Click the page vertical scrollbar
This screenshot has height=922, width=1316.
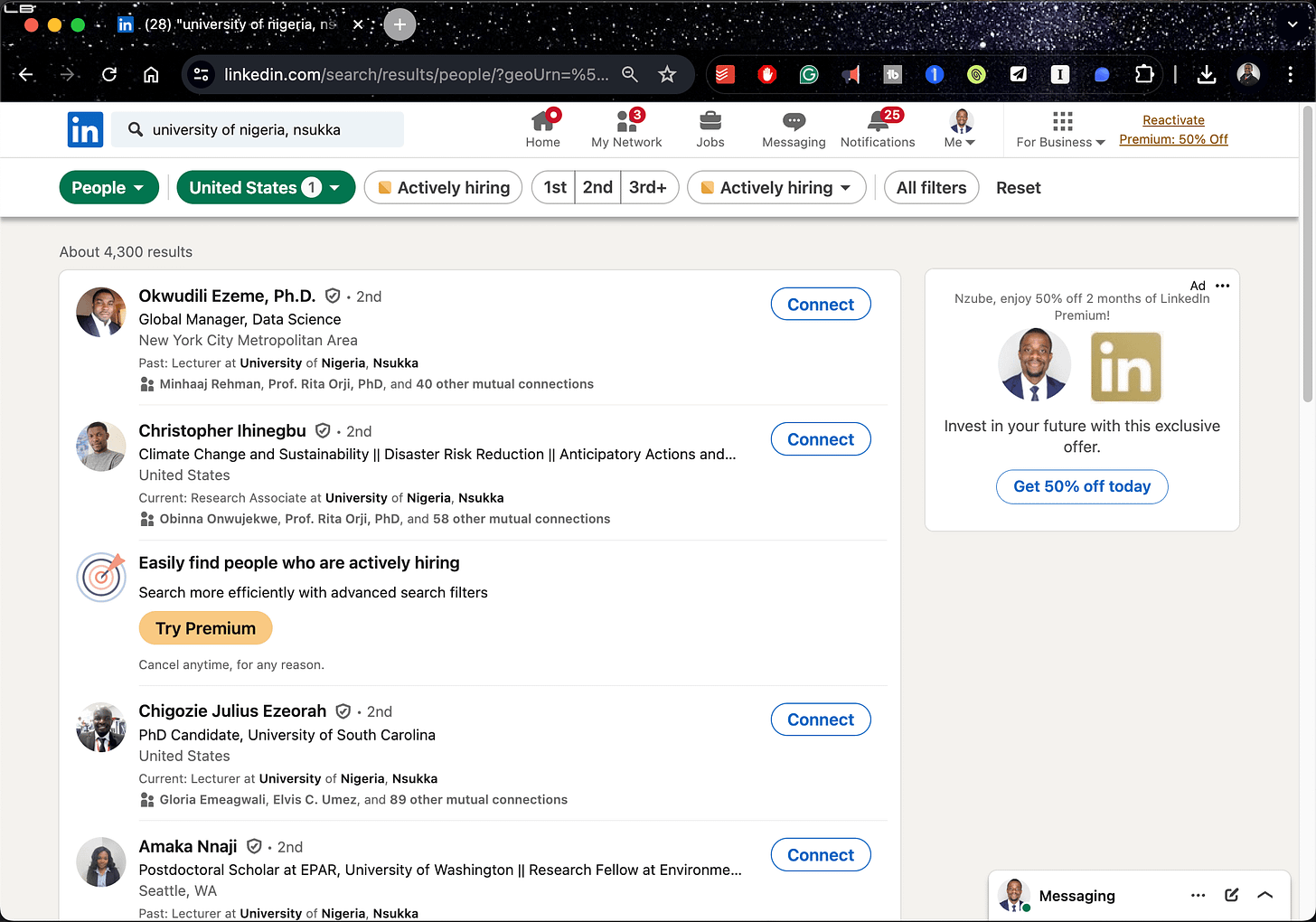[x=1307, y=255]
